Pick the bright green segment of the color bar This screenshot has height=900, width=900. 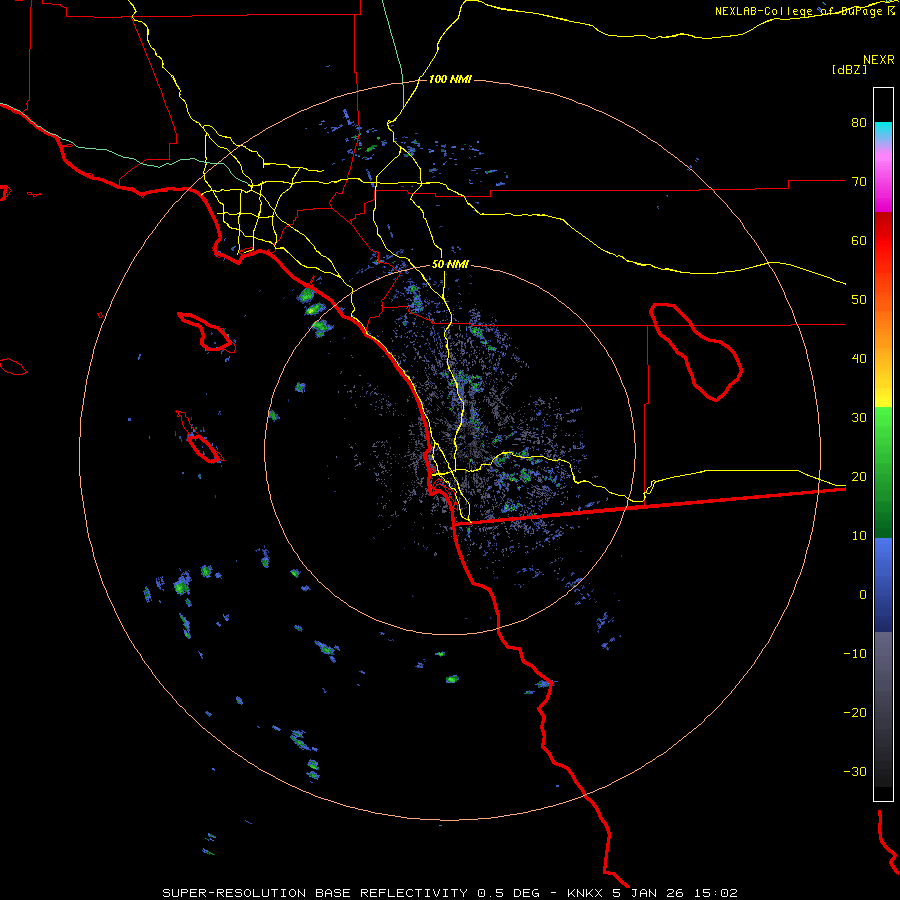(x=883, y=425)
